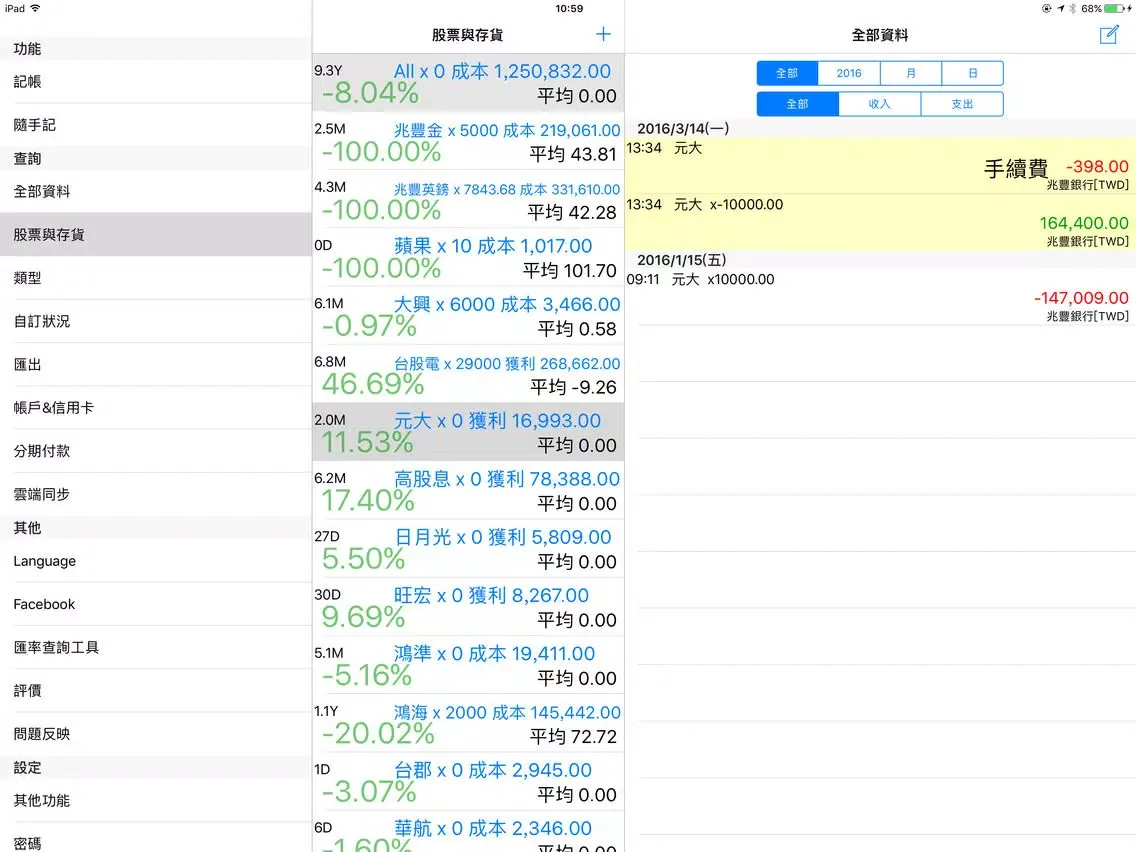Filter by 收入 segment
Viewport: 1136px width, 852px height.
880,104
